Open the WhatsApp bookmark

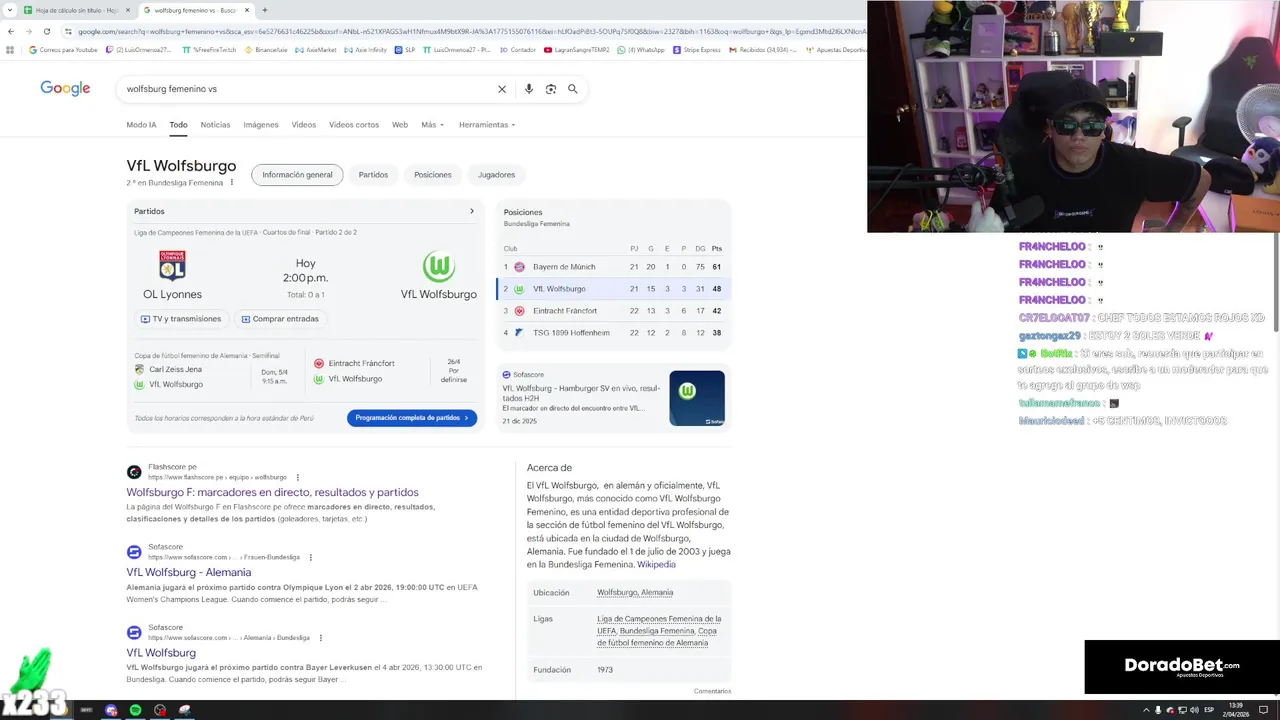[x=641, y=49]
